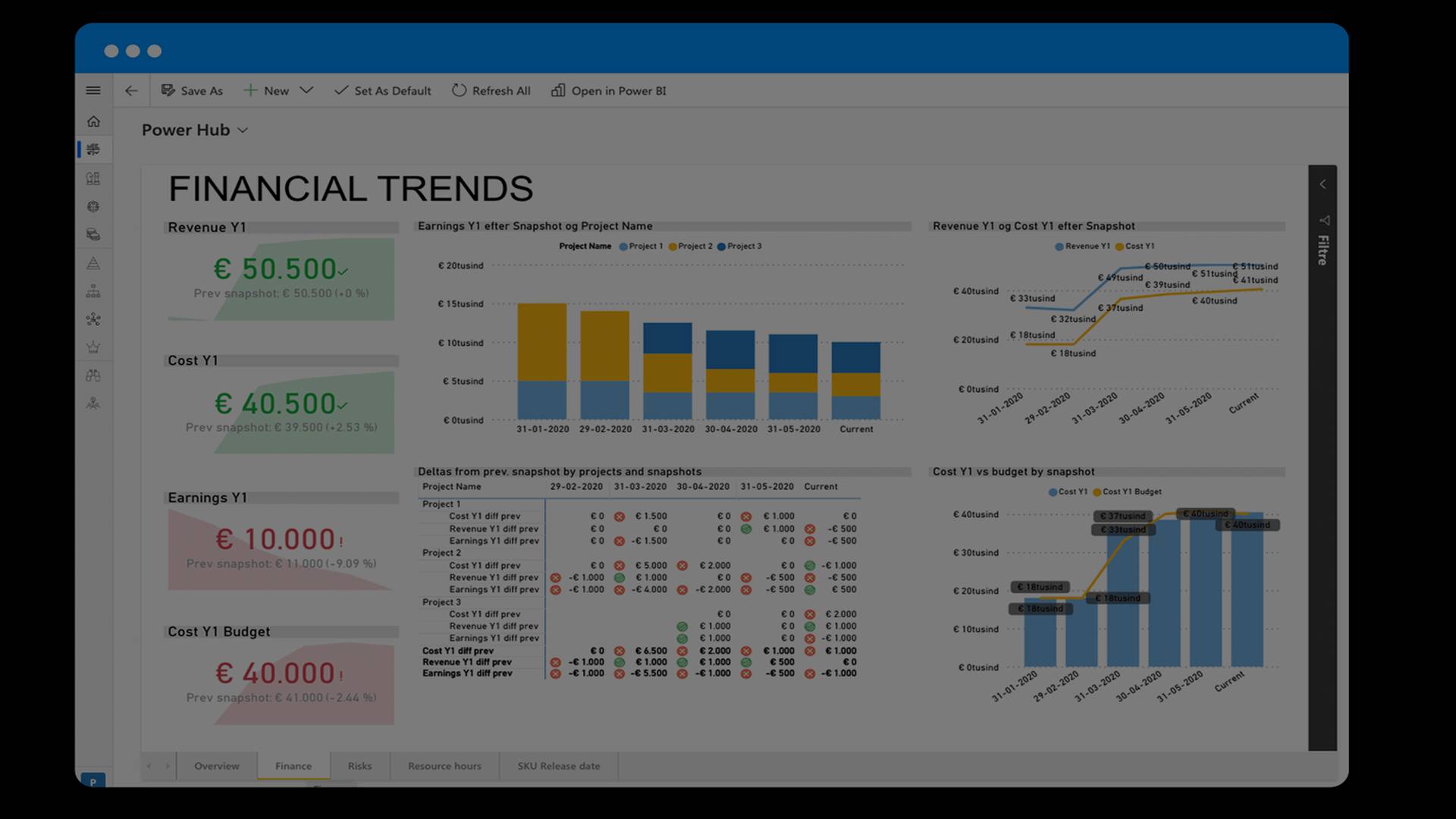Screen dimensions: 1456x819
Task: Click the back arrow in the toolbar
Action: pos(131,91)
